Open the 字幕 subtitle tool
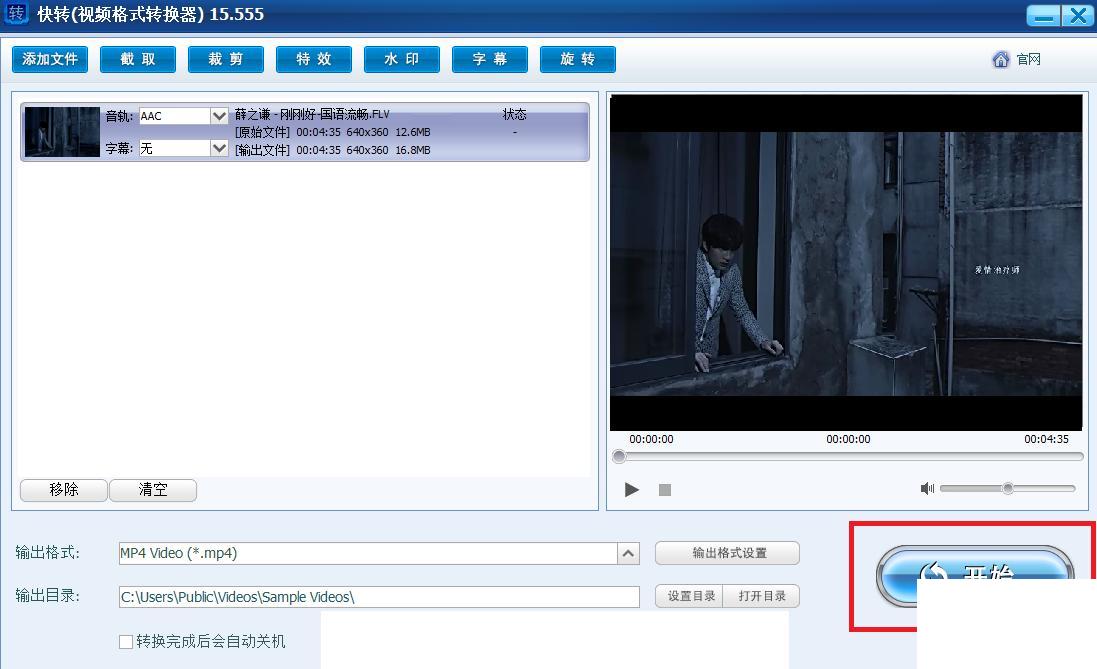The image size is (1097, 669). 490,59
